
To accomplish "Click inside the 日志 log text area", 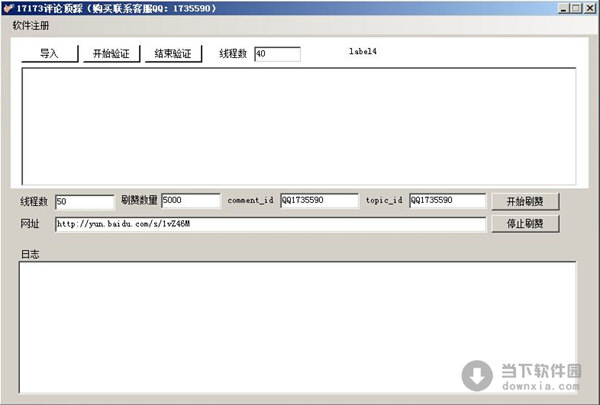I will (x=297, y=327).
